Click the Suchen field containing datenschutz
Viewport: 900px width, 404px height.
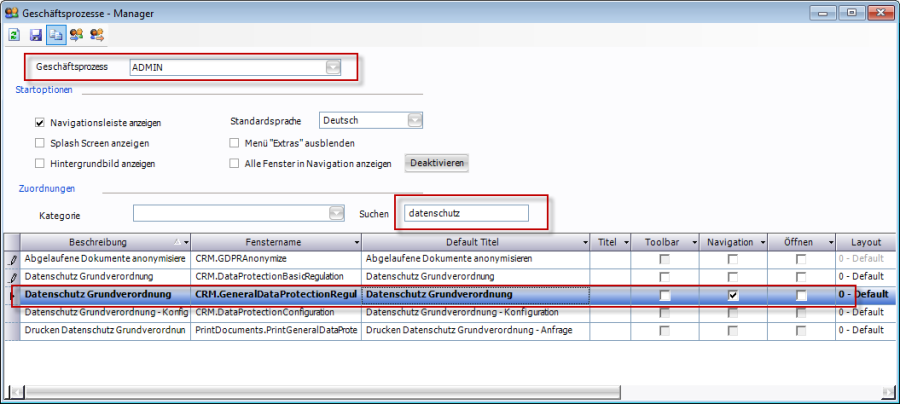pos(464,213)
